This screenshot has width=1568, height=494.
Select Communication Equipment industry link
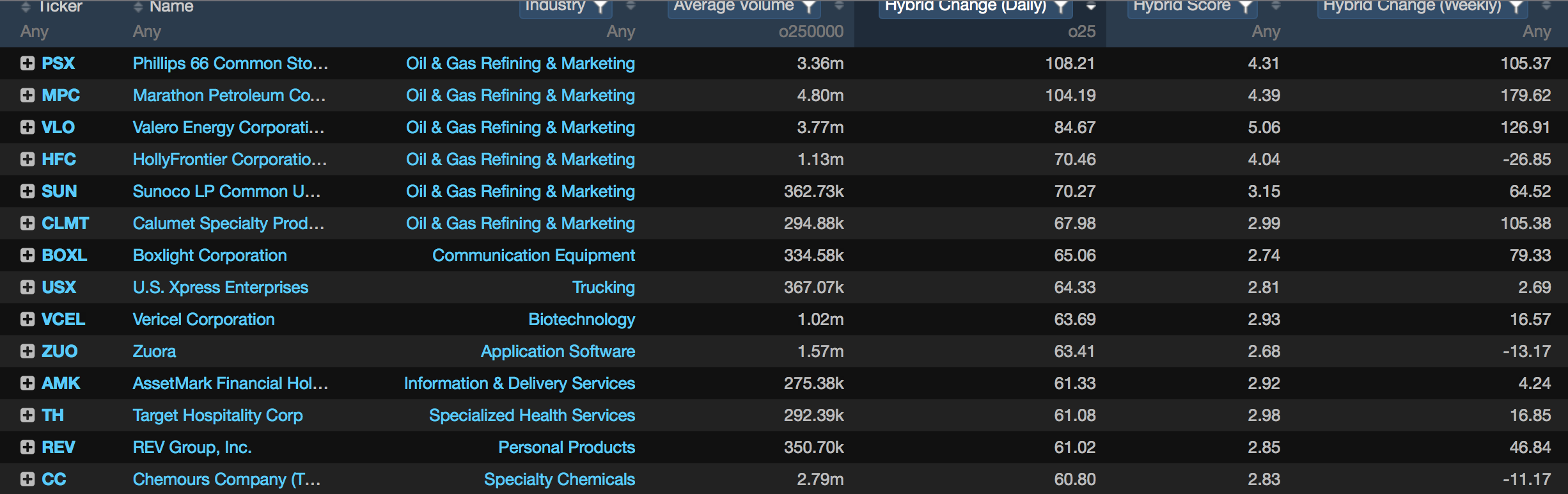click(533, 255)
